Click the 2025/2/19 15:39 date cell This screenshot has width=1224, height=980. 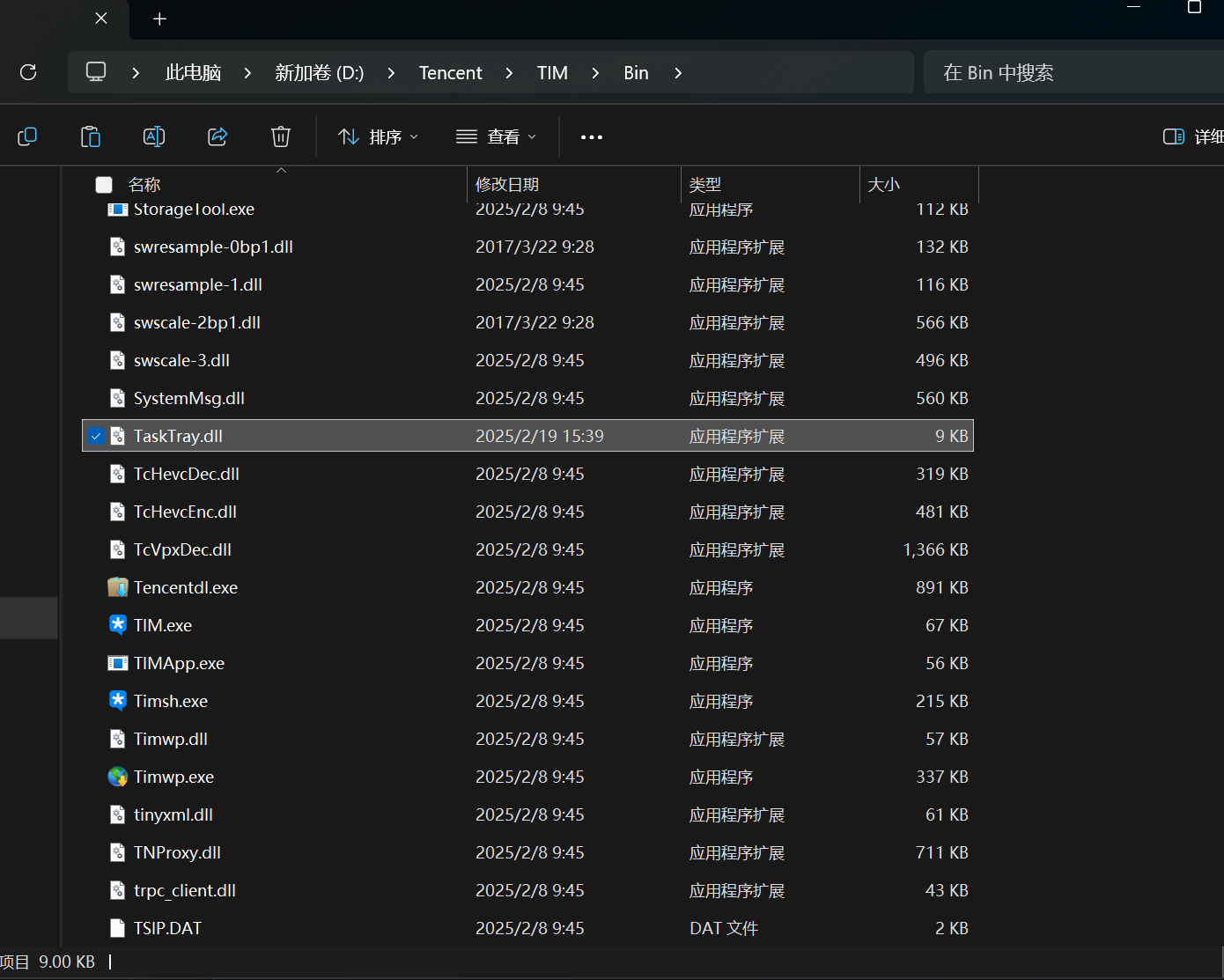(x=540, y=437)
